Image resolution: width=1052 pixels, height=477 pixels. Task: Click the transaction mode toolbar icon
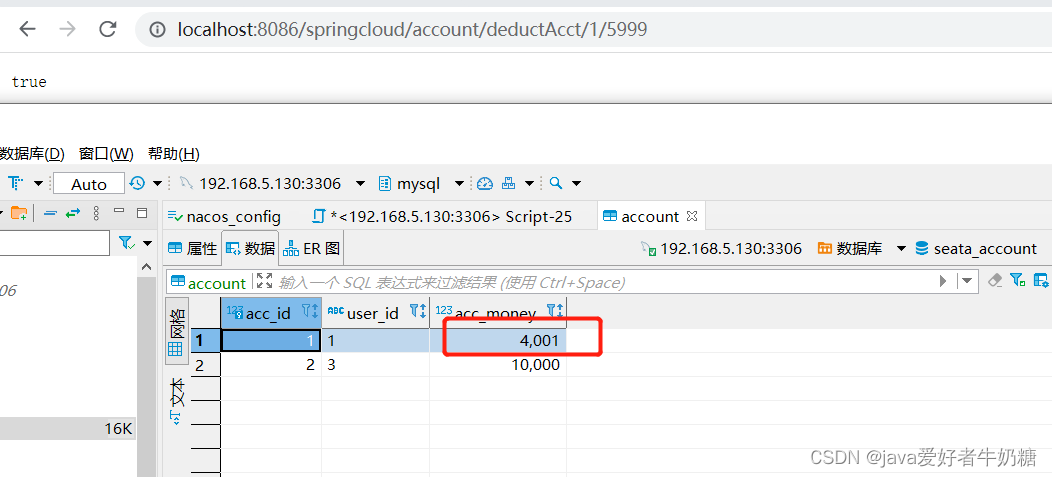tap(16, 183)
